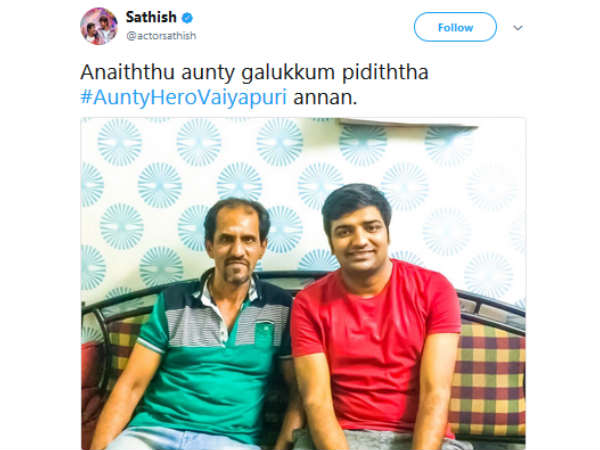Click the blue verified badge beside Sathish

[187, 18]
